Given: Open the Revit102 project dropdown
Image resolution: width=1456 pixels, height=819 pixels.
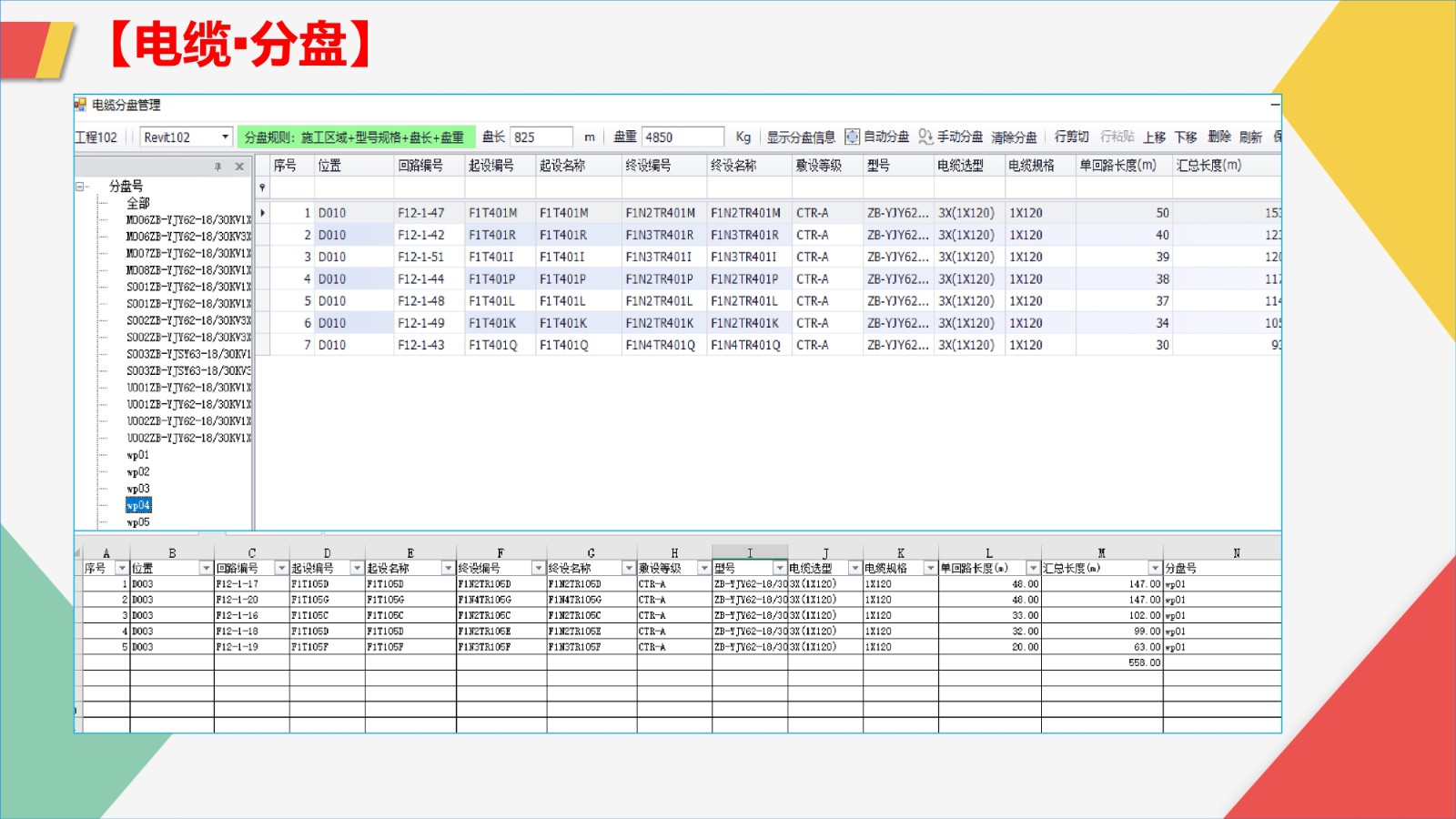Looking at the screenshot, I should tap(225, 136).
